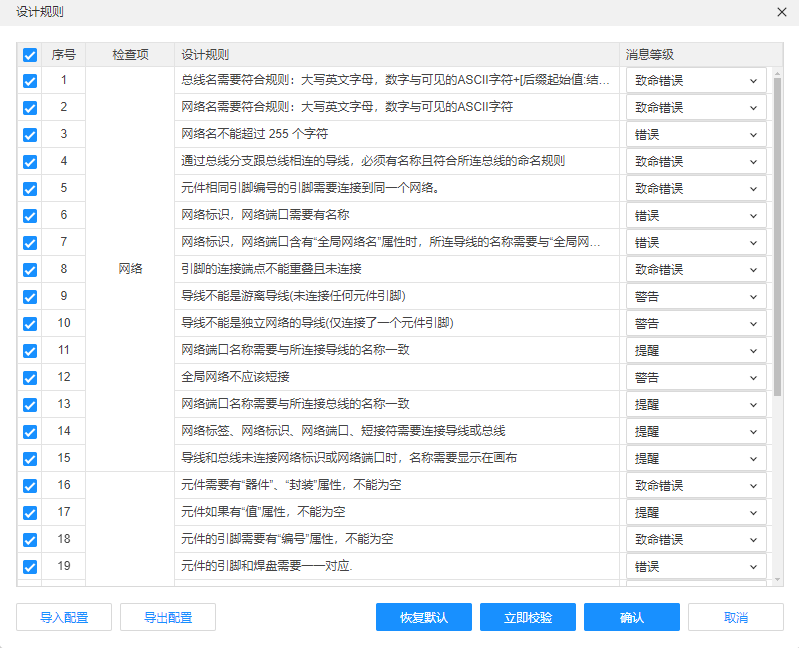The image size is (799, 648).
Task: Cancel the dialog with 取消 button
Action: coord(736,617)
